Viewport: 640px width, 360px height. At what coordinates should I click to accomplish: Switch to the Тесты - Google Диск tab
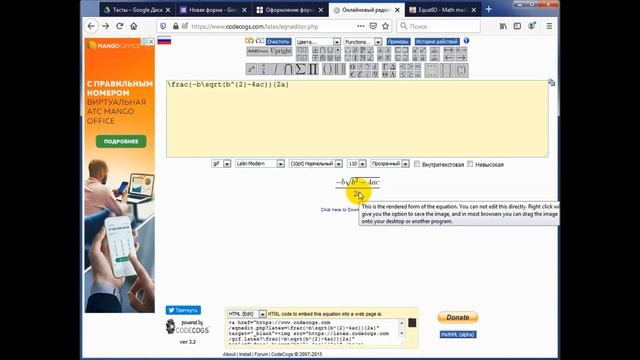138,10
